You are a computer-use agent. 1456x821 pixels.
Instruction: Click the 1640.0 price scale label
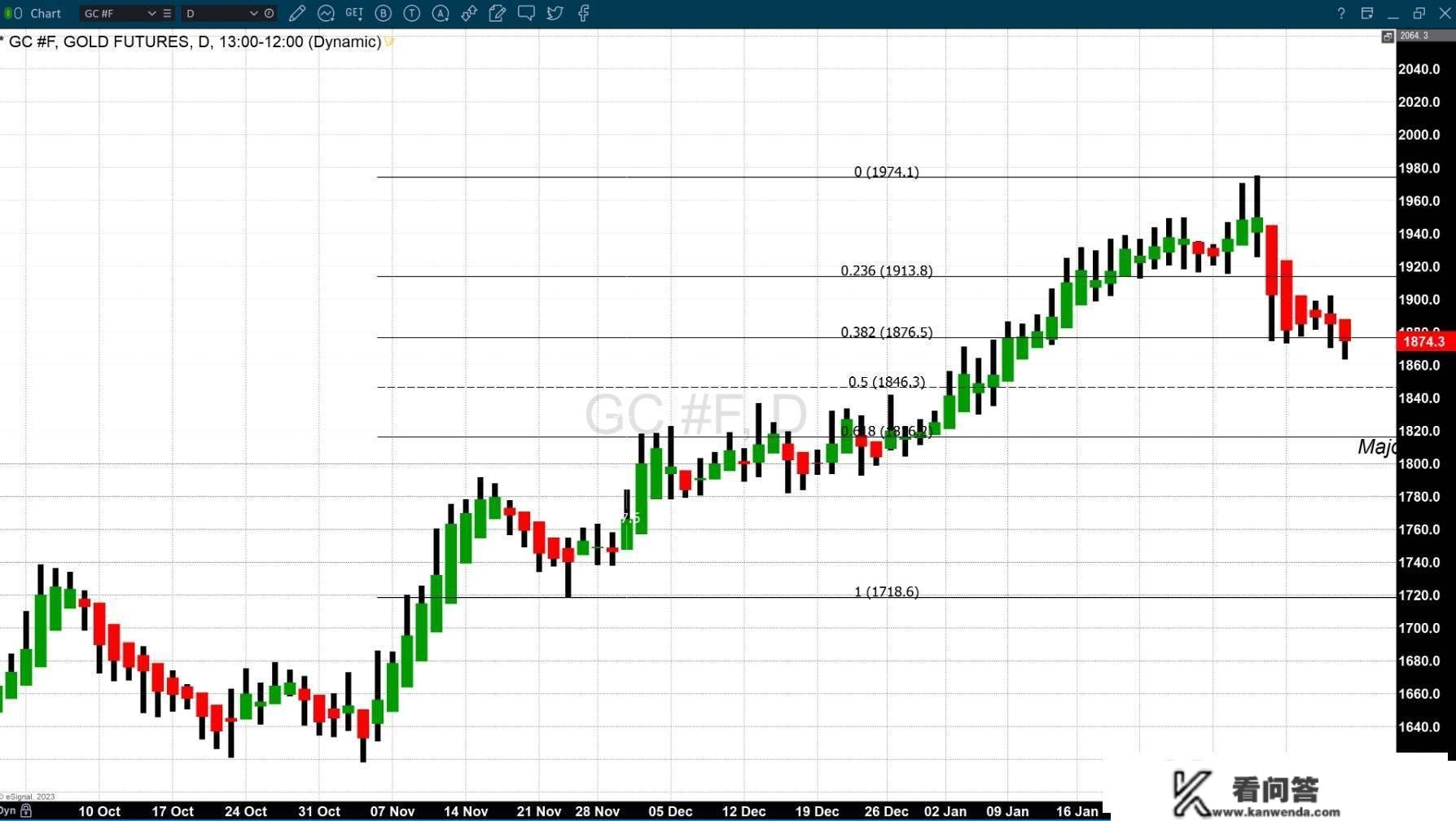click(1419, 727)
